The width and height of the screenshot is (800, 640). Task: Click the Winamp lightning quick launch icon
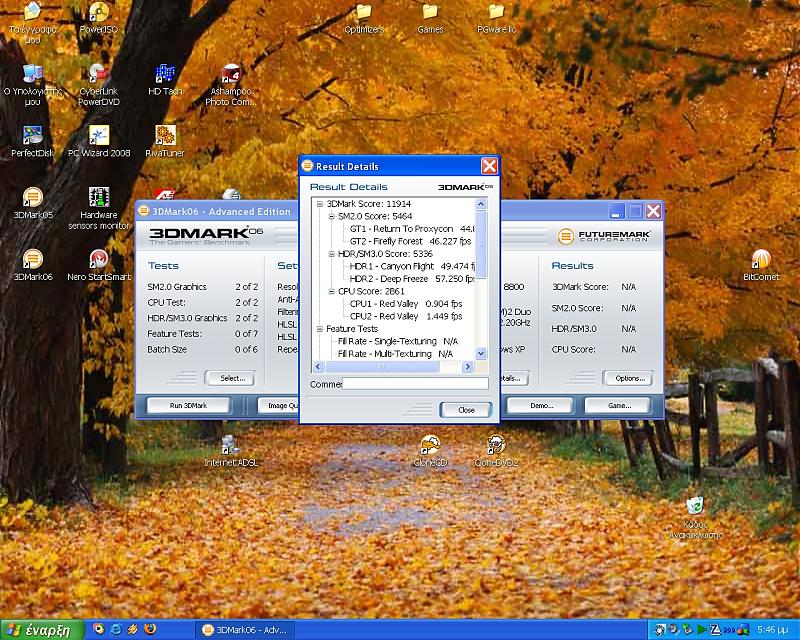coord(133,629)
